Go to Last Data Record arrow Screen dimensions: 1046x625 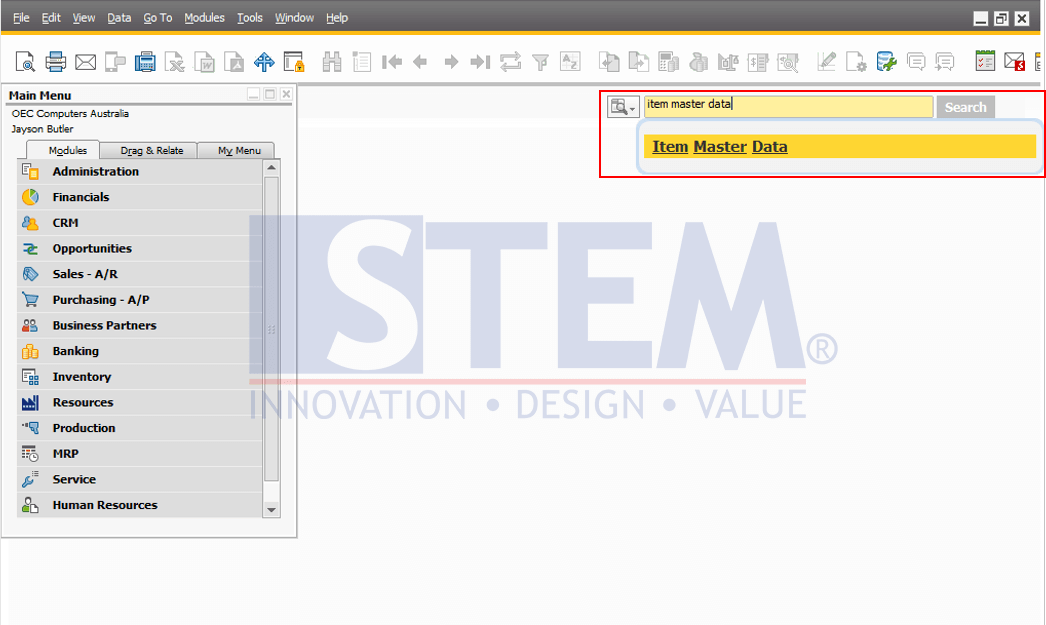coord(480,62)
